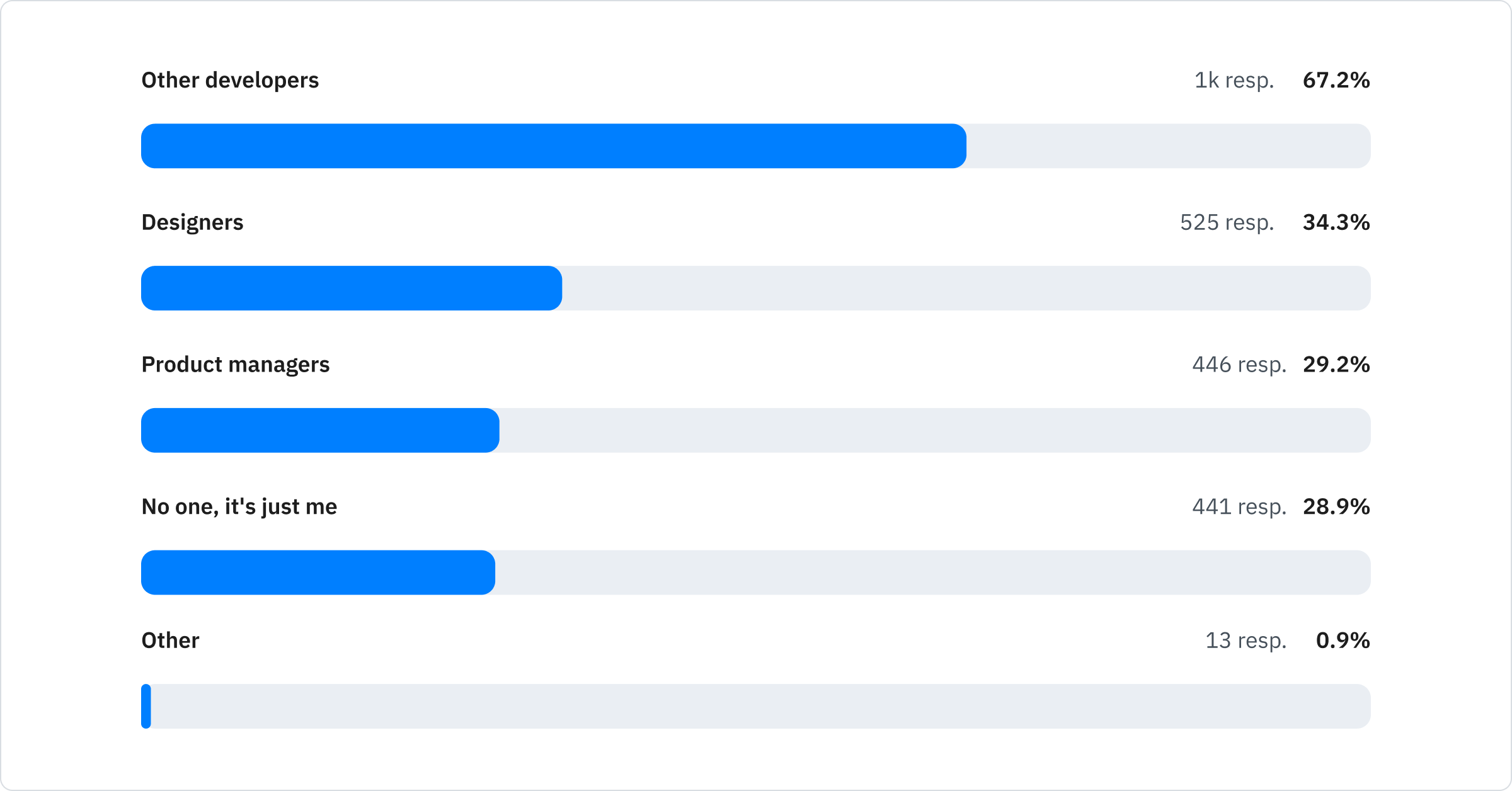Select the "Product managers" label
The width and height of the screenshot is (1512, 791).
(236, 365)
